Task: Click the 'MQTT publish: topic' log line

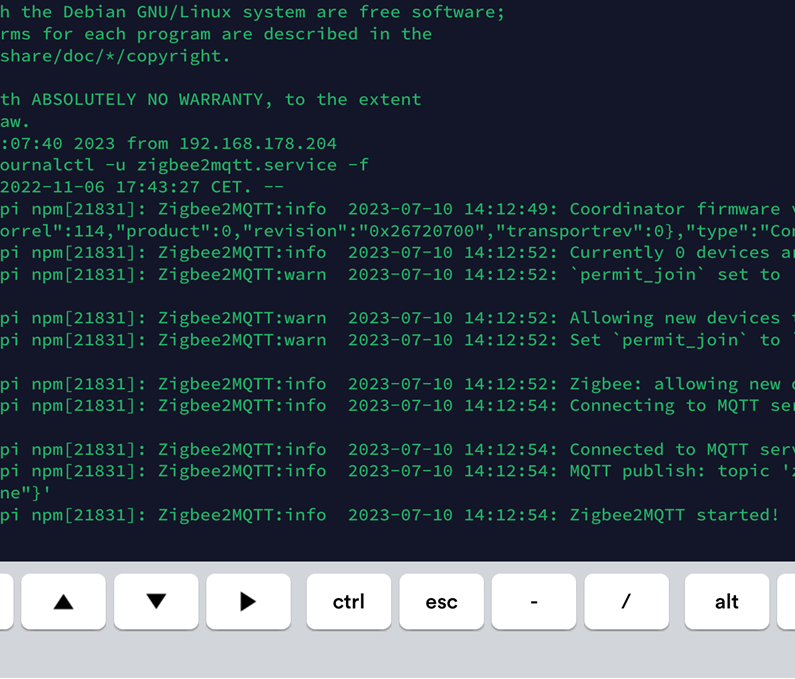Action: 398,471
